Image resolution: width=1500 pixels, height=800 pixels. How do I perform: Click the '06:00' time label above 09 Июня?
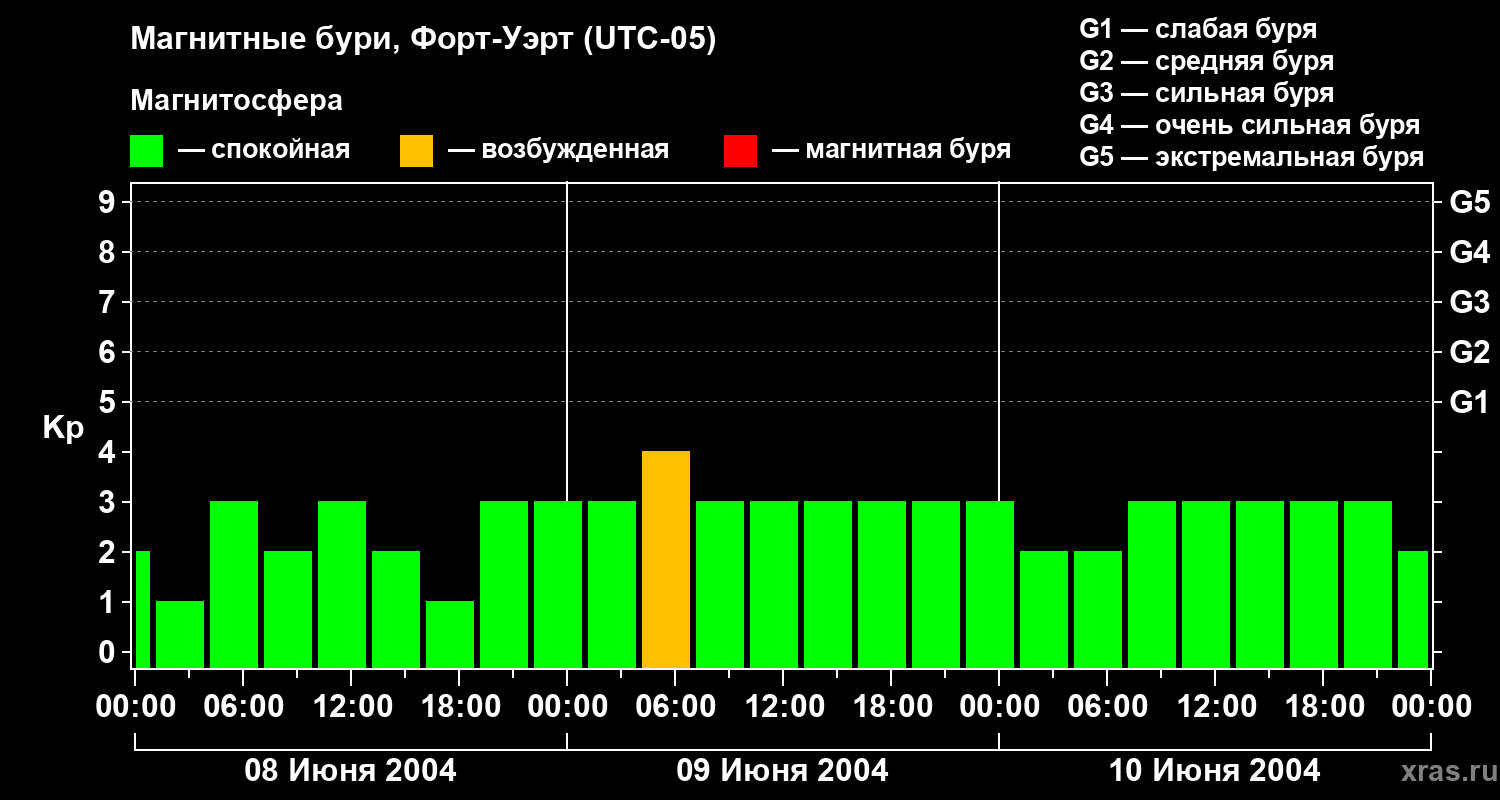pos(674,706)
